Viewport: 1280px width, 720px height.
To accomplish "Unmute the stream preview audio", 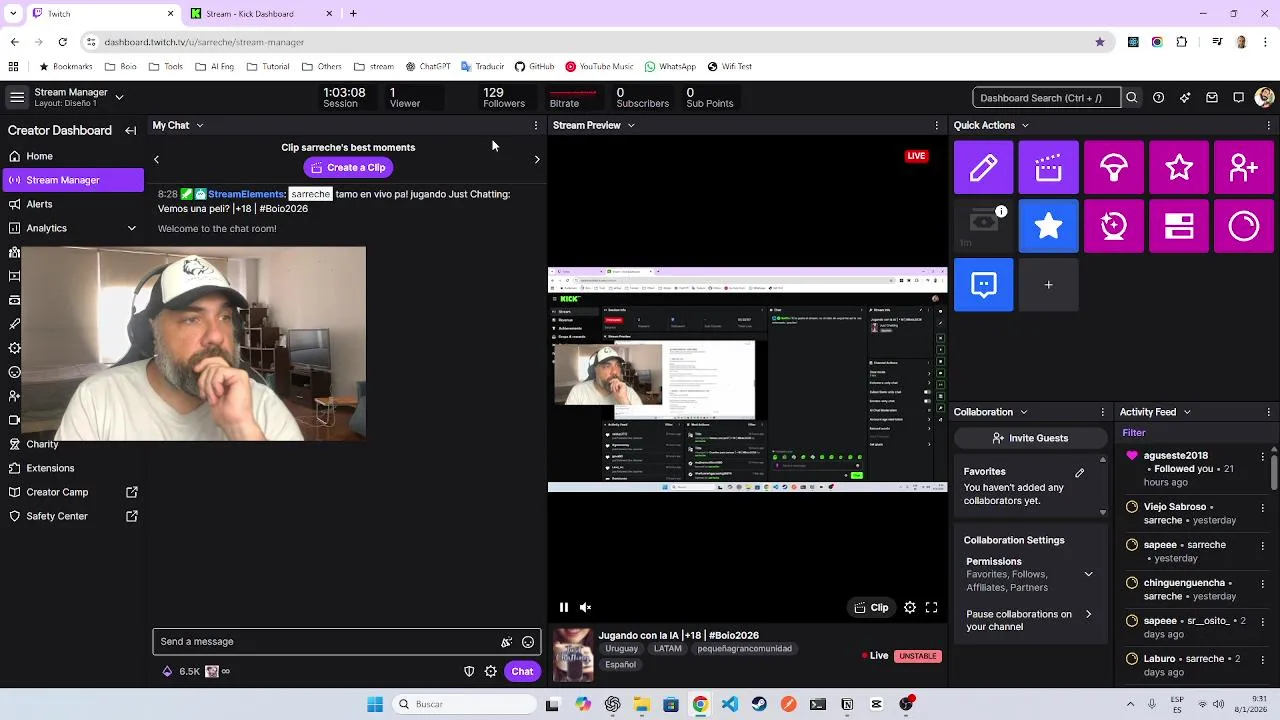I will [x=586, y=607].
